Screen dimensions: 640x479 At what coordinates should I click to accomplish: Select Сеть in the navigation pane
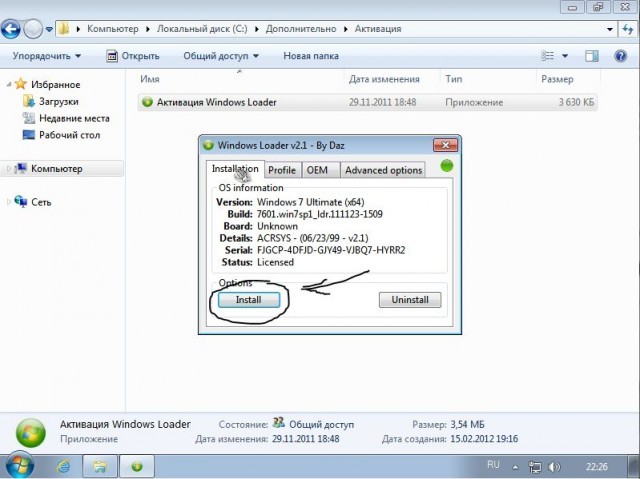click(41, 202)
